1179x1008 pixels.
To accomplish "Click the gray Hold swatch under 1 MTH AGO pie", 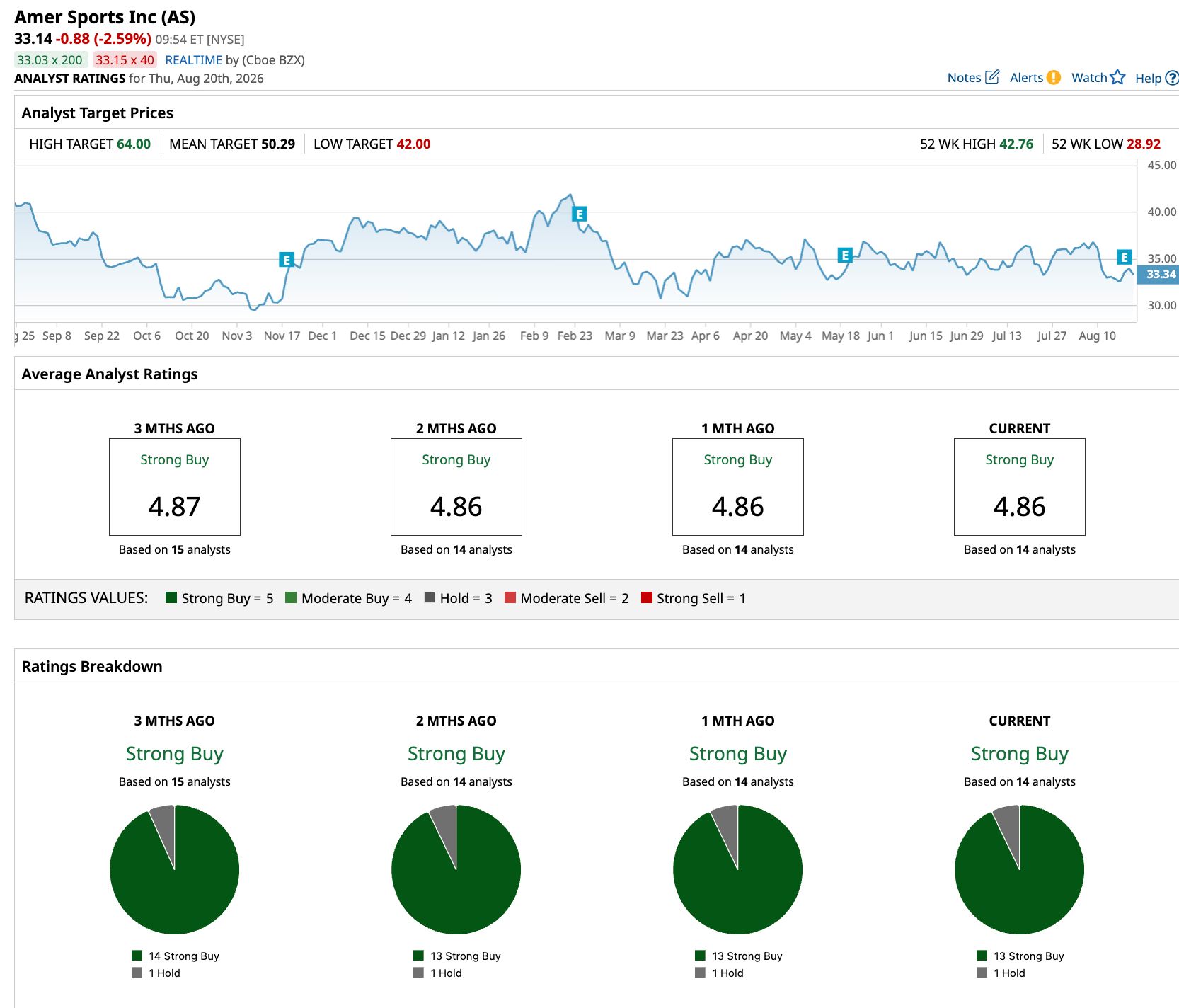I will [x=700, y=973].
